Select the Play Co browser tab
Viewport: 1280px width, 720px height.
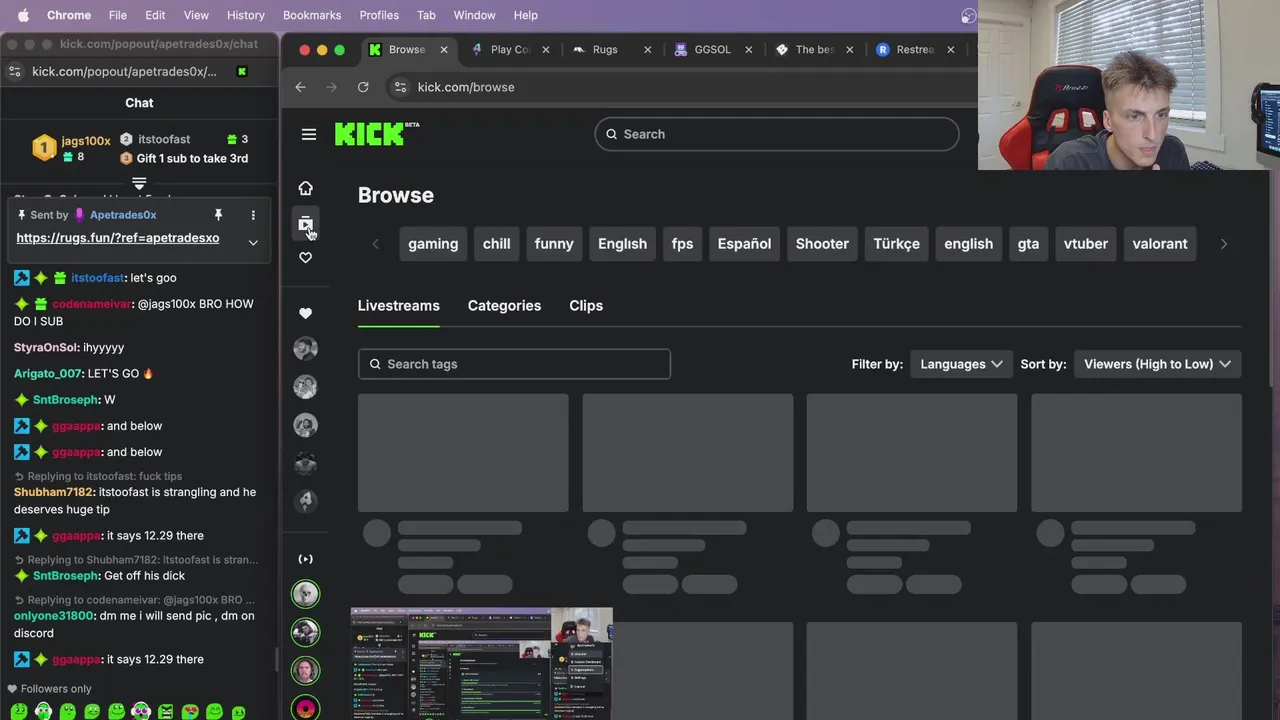point(509,49)
